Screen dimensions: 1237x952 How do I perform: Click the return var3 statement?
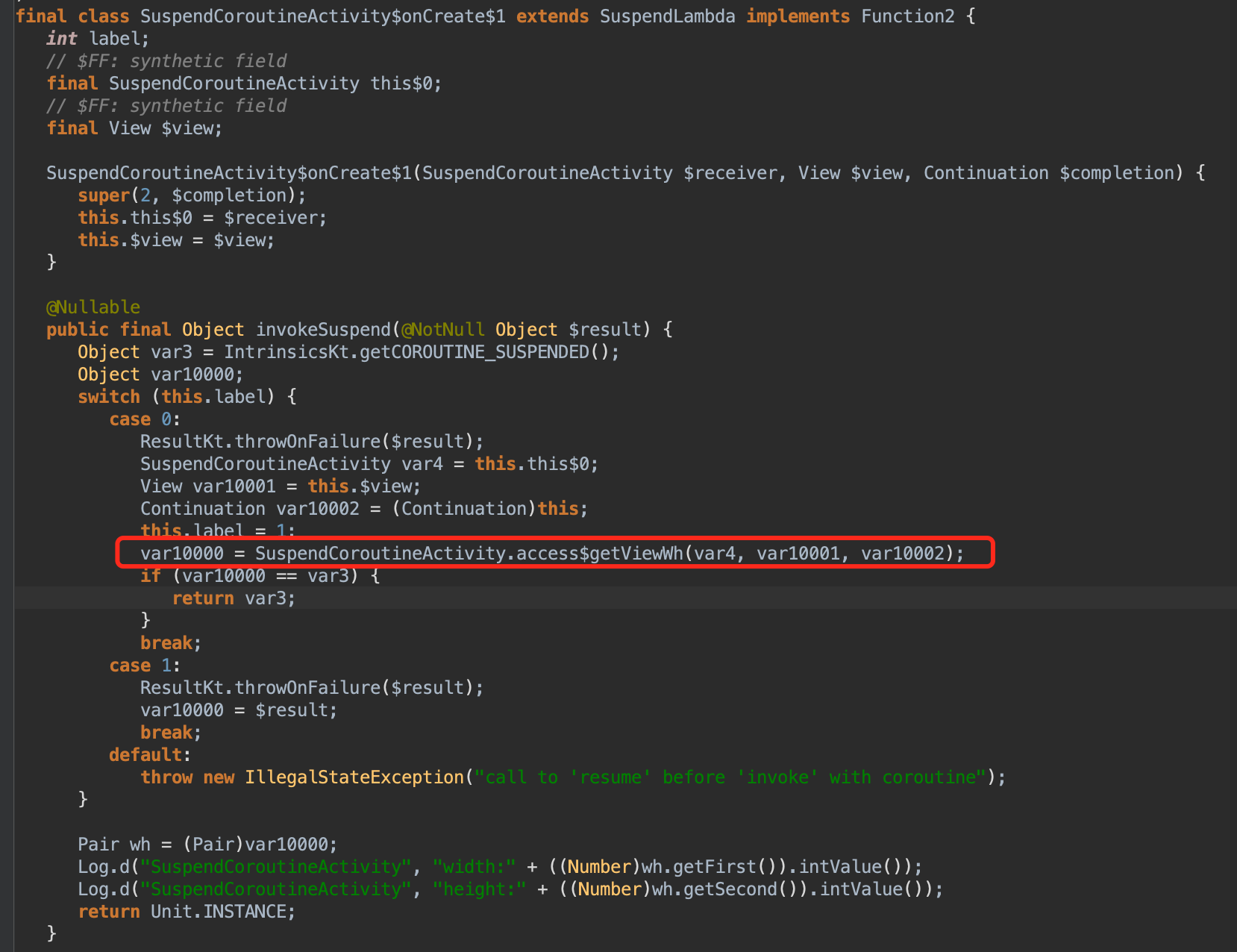coord(234,598)
